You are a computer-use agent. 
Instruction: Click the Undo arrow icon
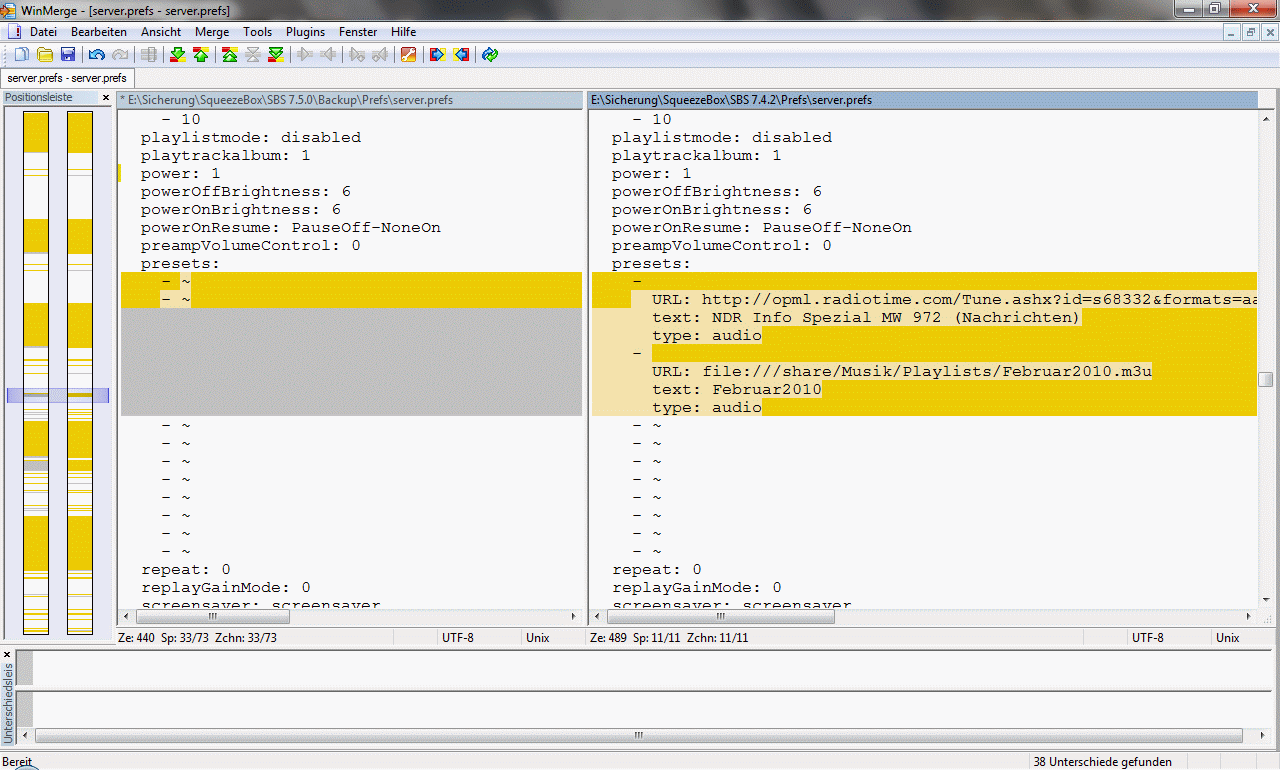[x=97, y=55]
